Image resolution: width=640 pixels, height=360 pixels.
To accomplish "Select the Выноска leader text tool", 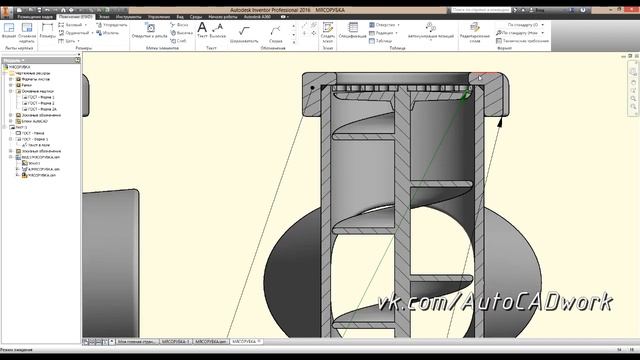I will pos(218,31).
